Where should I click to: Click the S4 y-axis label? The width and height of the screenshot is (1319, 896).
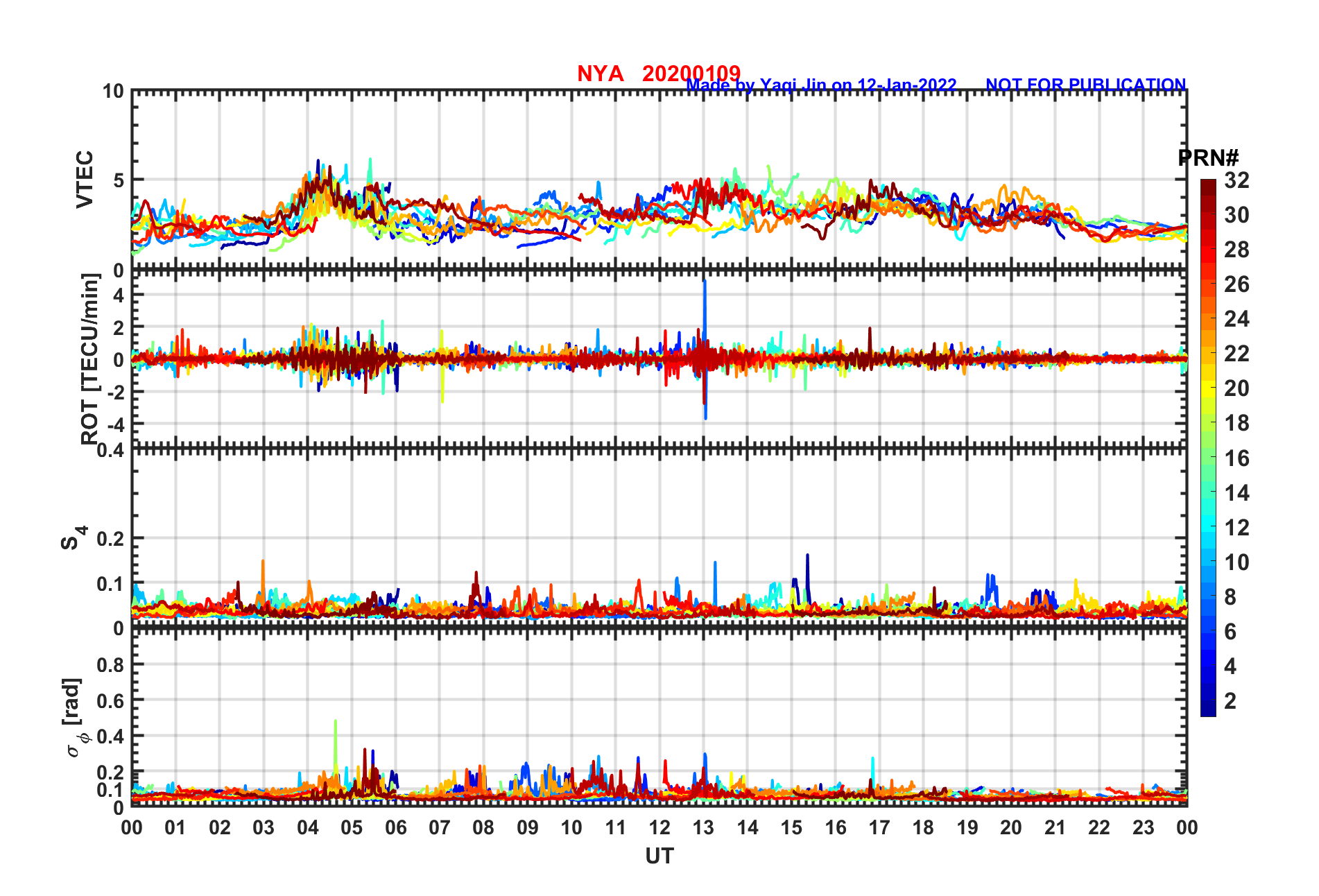72,537
